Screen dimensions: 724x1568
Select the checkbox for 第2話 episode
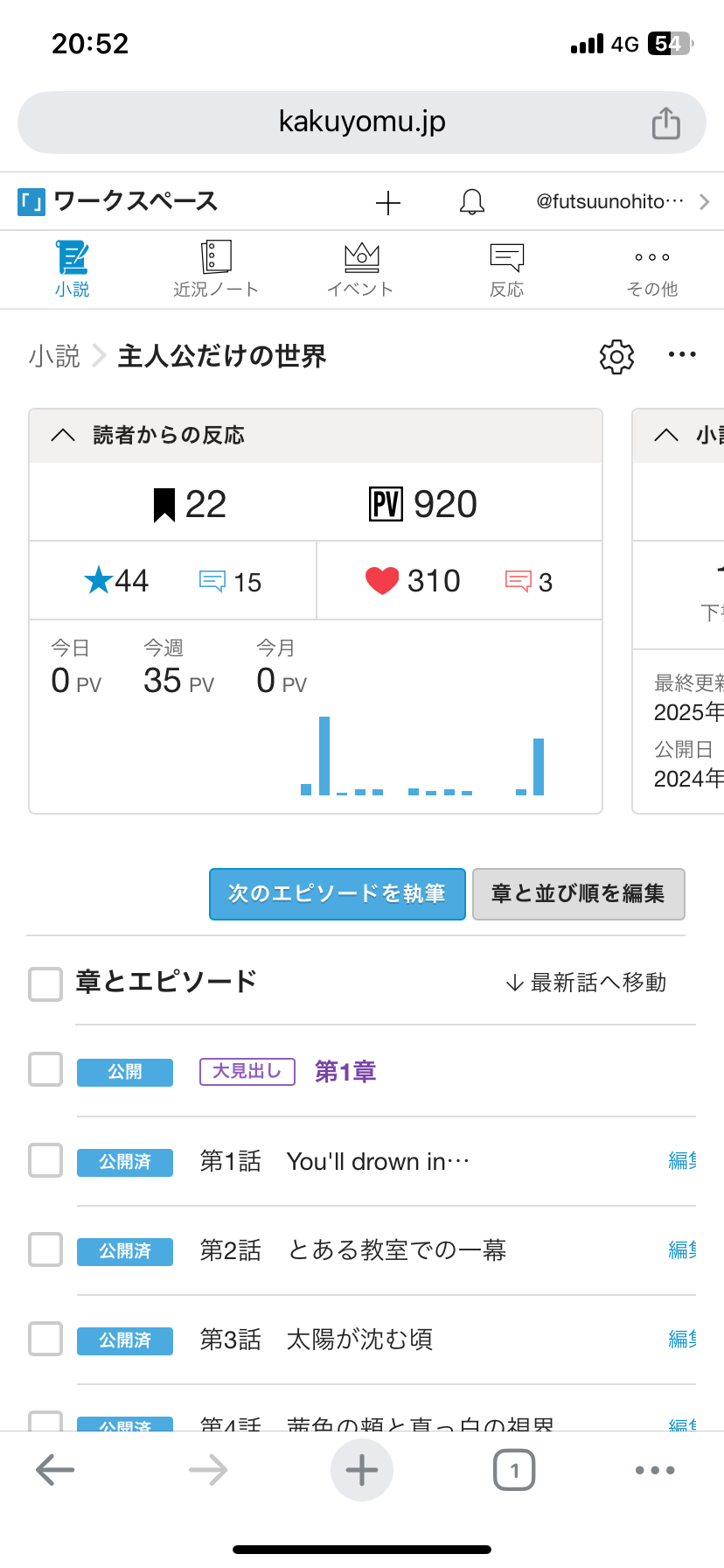[x=45, y=1249]
